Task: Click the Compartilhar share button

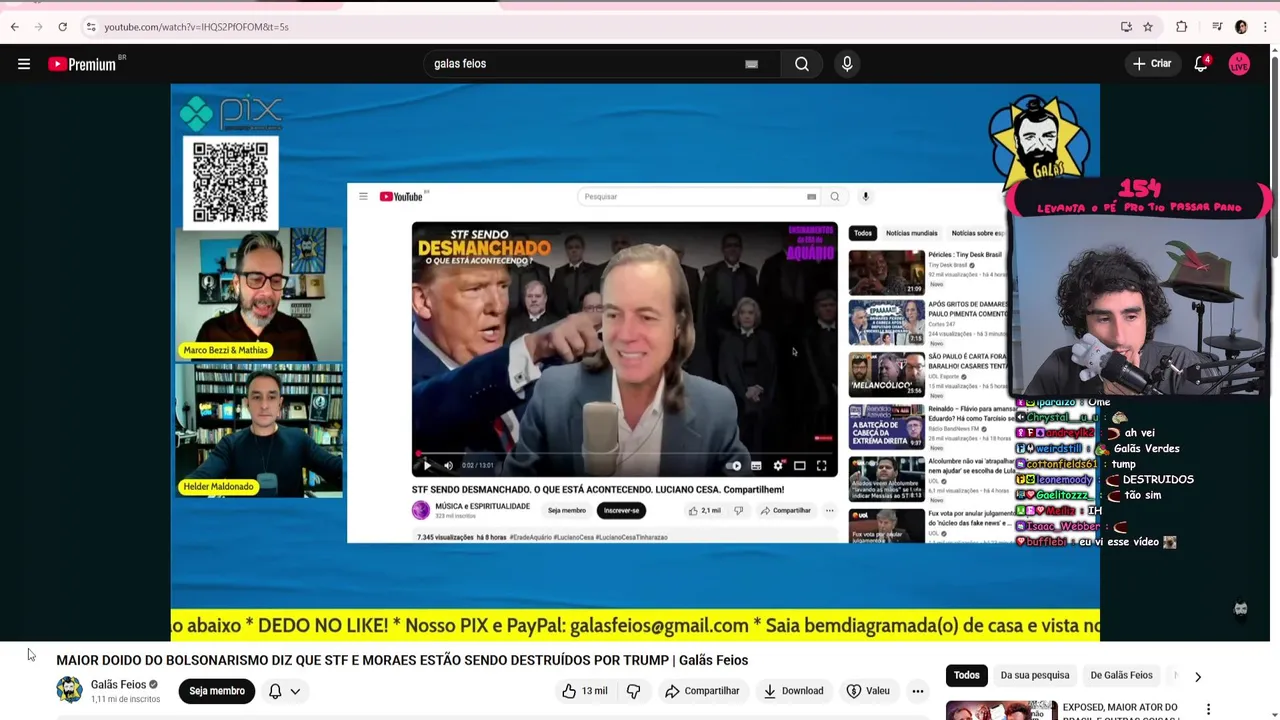Action: (702, 691)
